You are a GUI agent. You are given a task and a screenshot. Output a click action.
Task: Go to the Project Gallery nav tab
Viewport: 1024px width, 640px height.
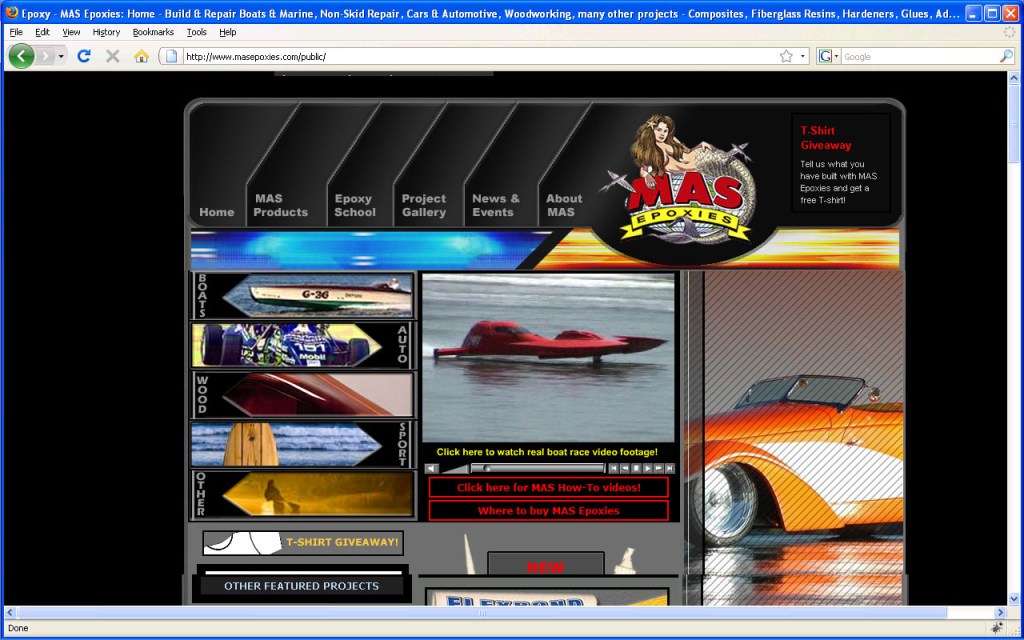pyautogui.click(x=424, y=205)
